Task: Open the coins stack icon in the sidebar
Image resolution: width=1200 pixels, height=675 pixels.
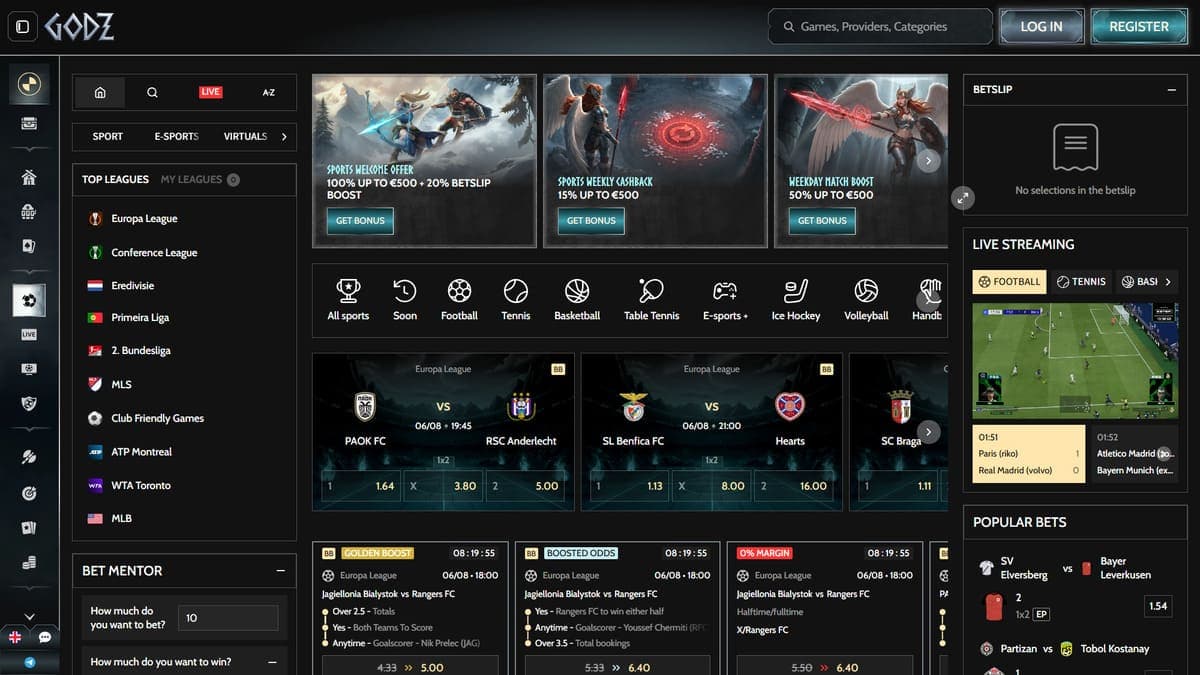Action: 29,563
